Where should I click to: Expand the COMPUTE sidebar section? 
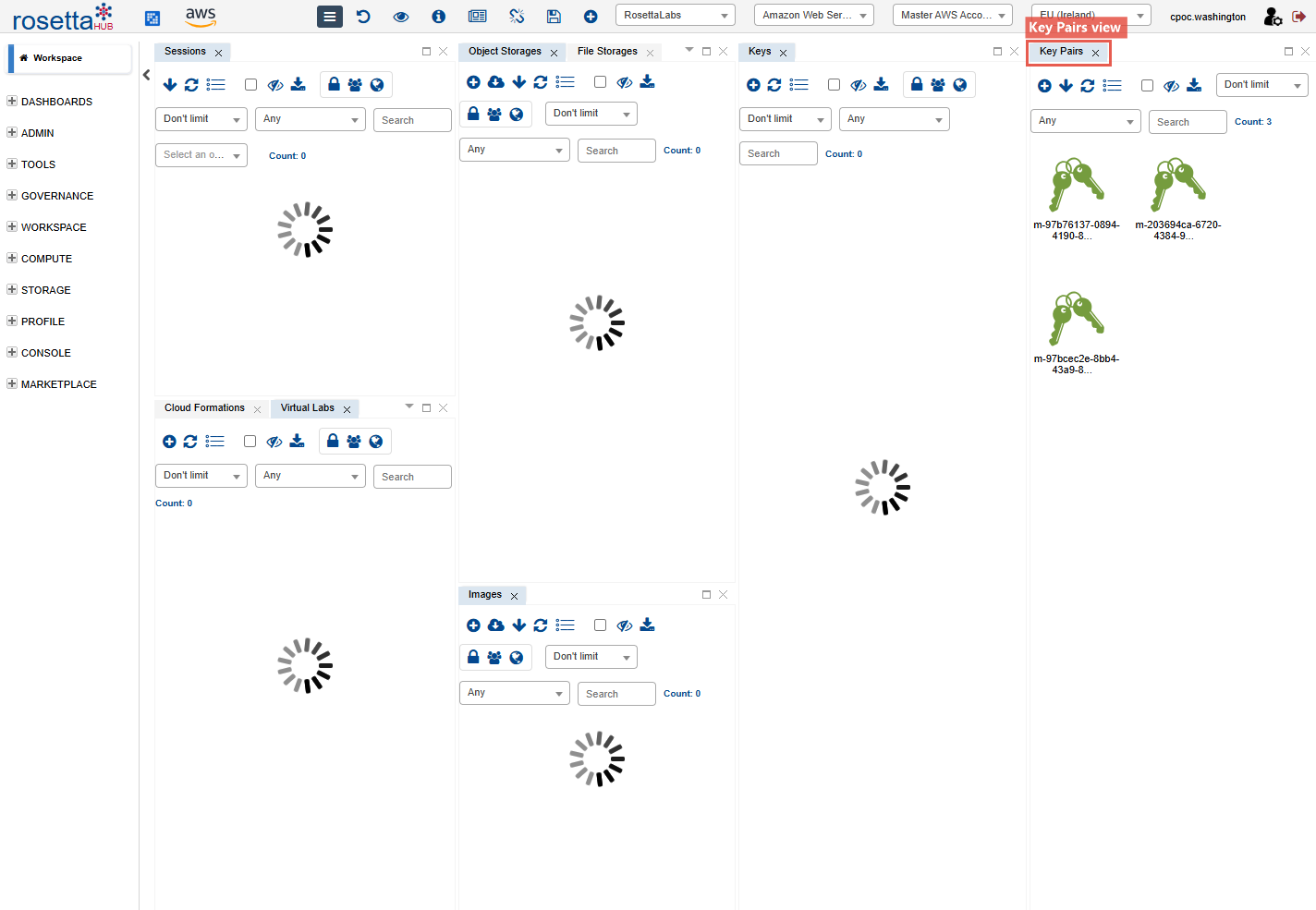[x=46, y=259]
